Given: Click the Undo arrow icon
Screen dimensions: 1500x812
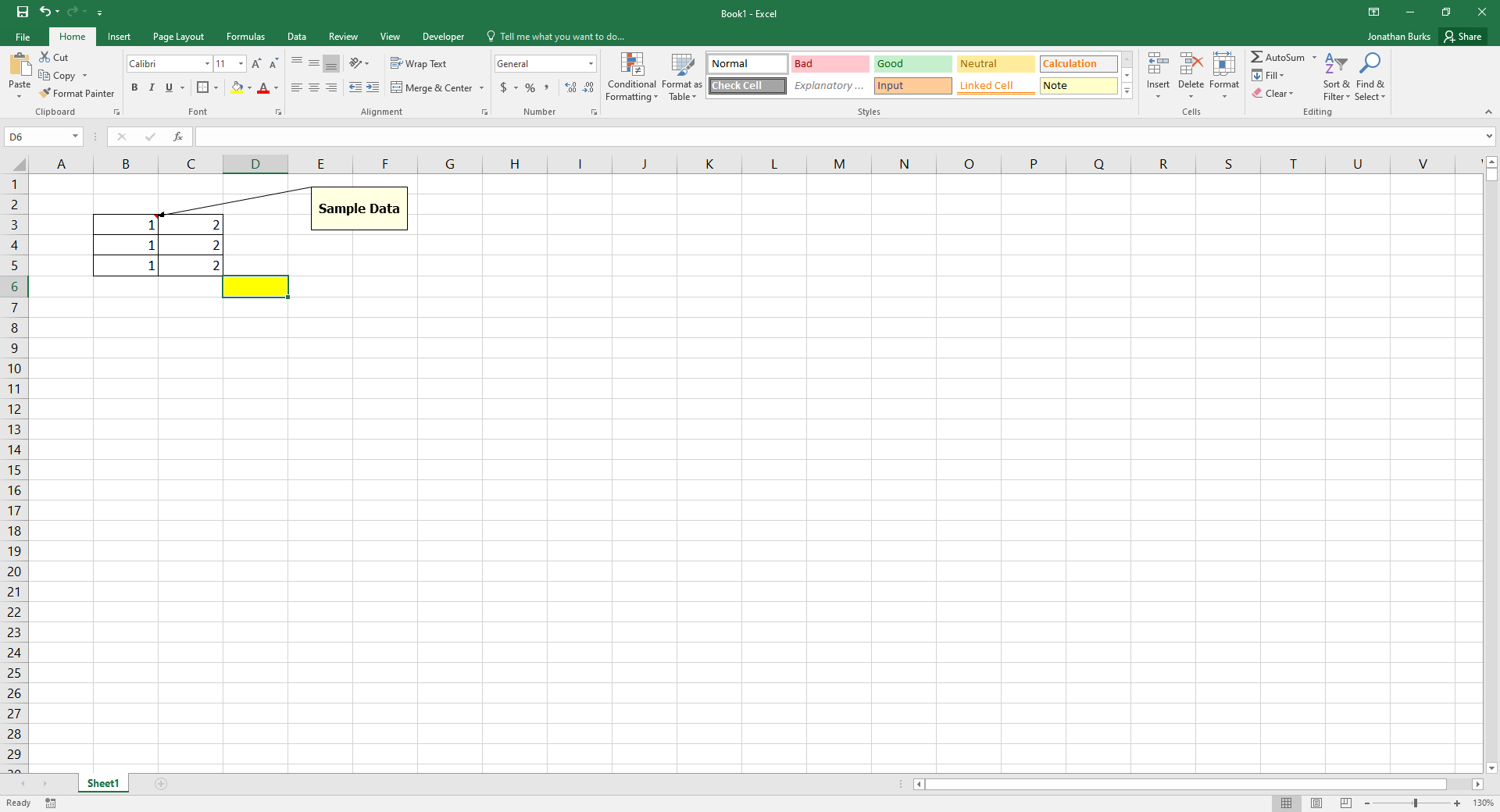Looking at the screenshot, I should [45, 12].
